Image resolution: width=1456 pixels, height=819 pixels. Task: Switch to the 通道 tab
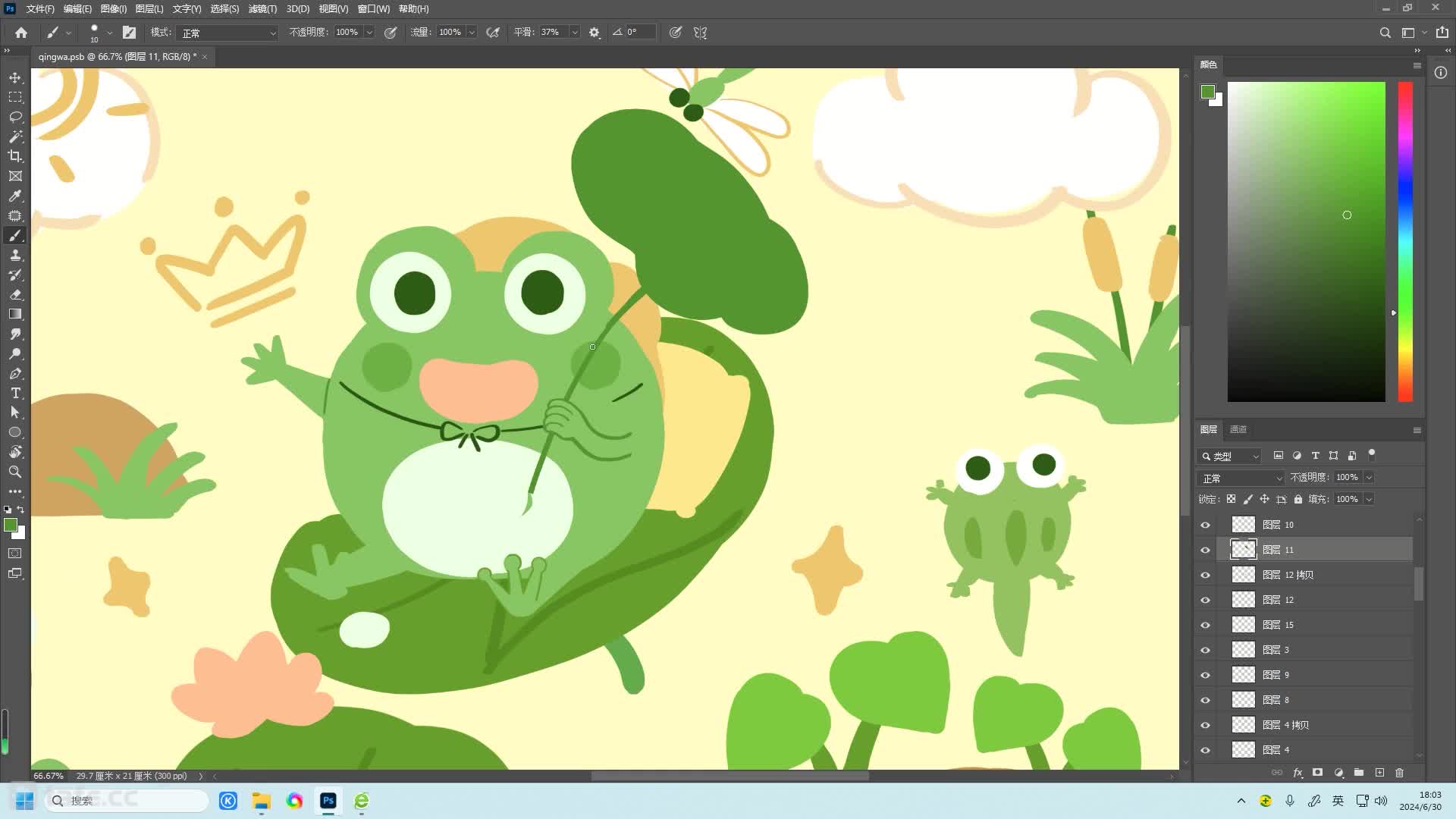pos(1238,429)
